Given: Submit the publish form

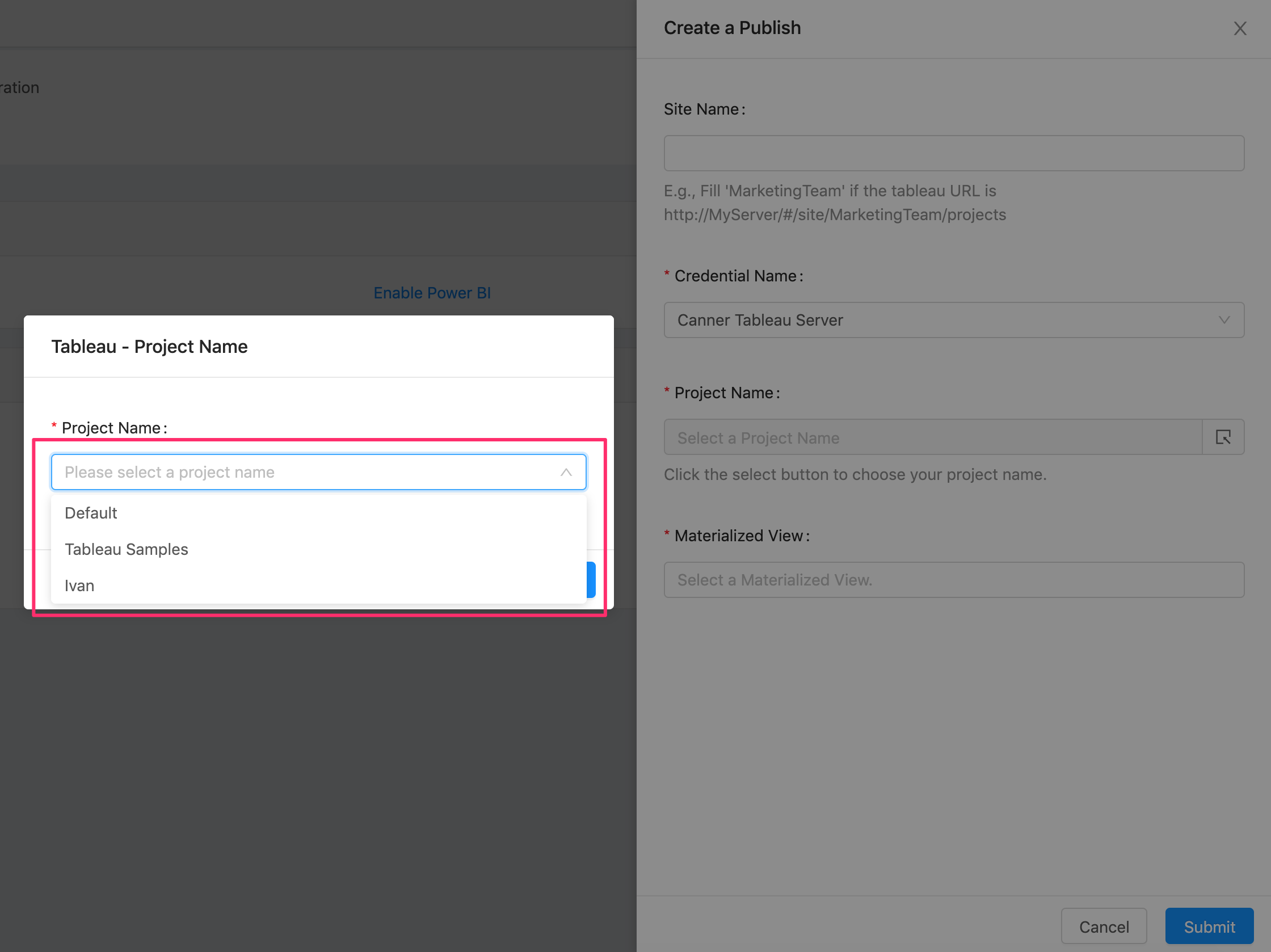Looking at the screenshot, I should point(1209,926).
